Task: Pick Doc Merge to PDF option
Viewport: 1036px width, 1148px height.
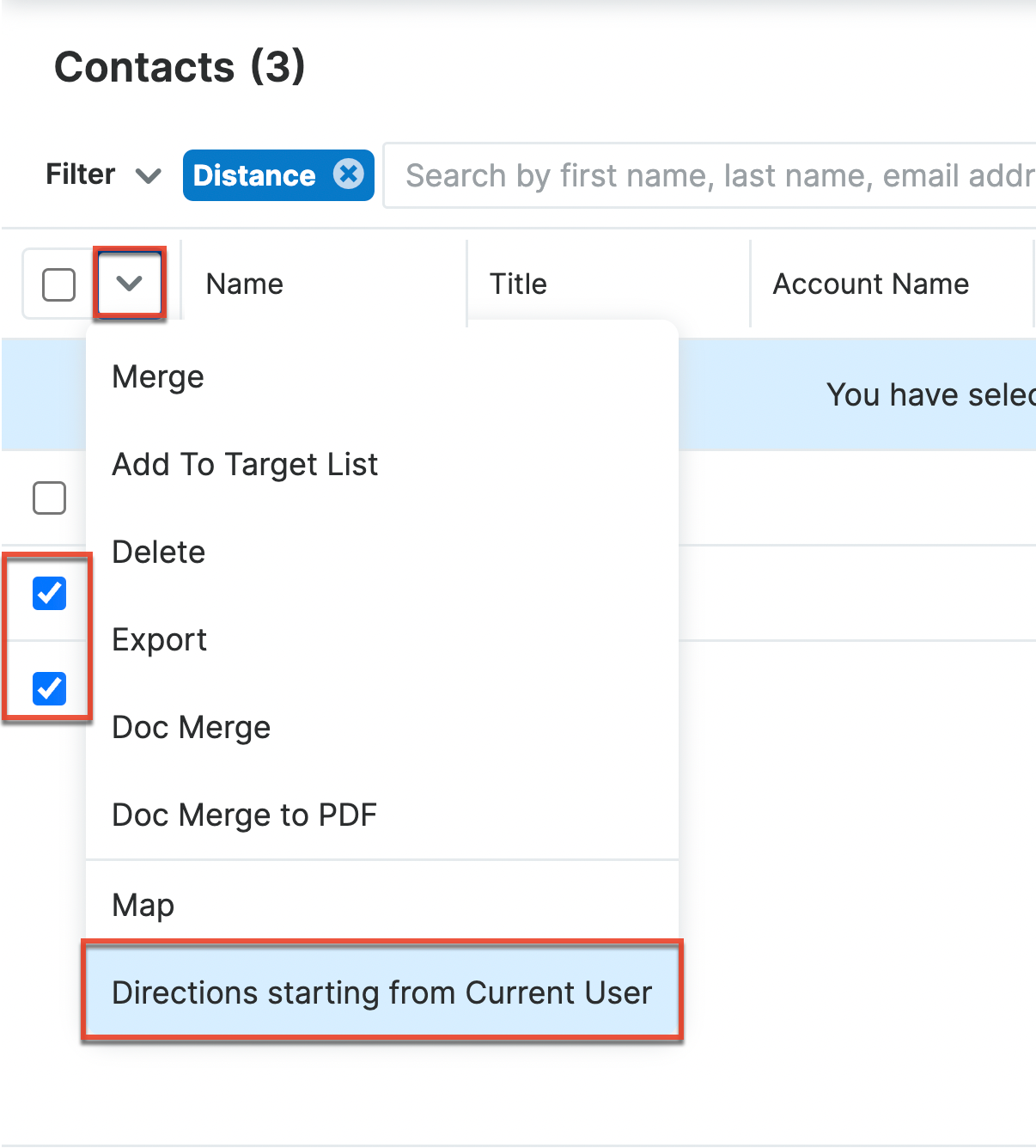Action: (x=245, y=815)
